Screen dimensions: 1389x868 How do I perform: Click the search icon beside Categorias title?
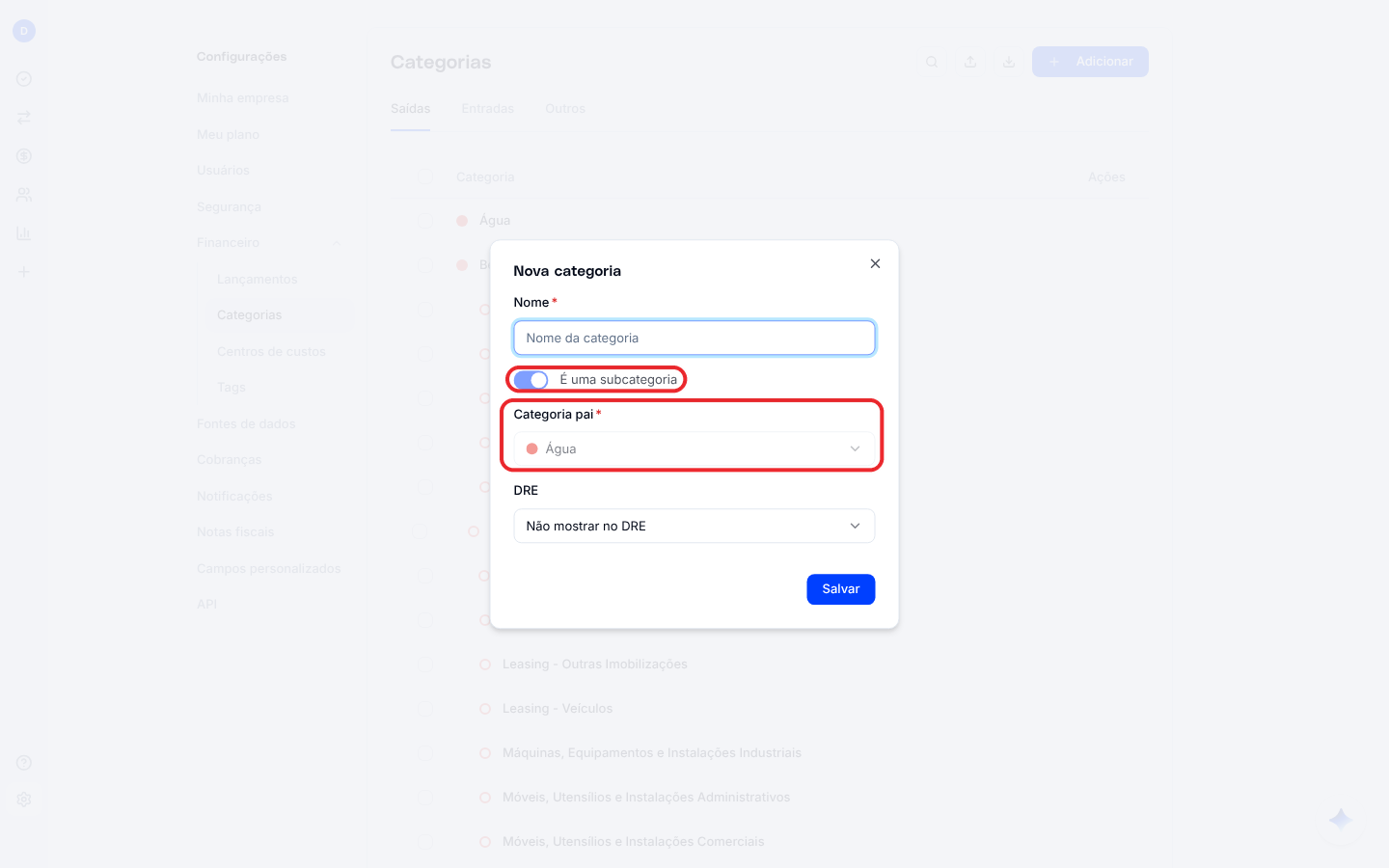932,62
